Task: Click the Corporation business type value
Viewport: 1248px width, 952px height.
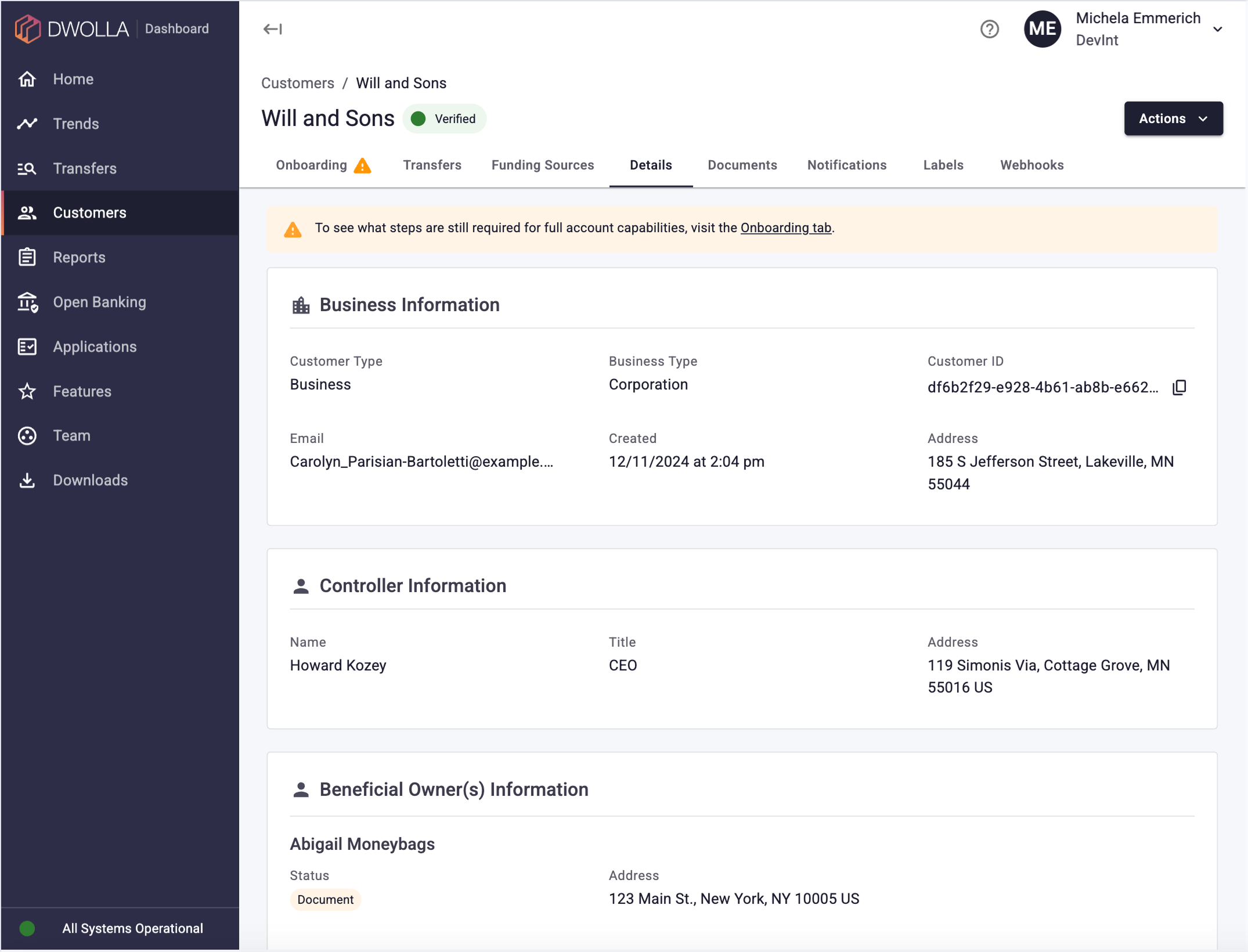Action: tap(648, 384)
